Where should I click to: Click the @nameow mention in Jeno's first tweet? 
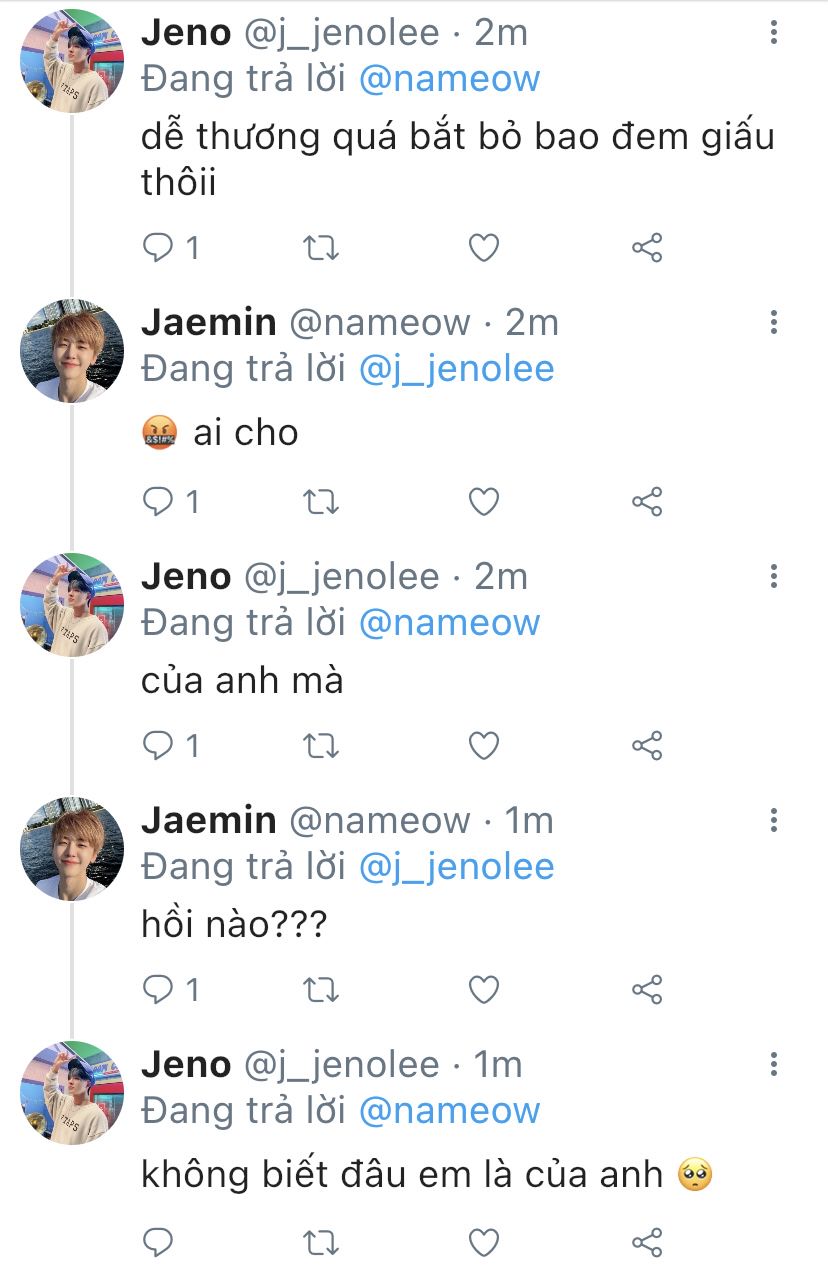448,79
